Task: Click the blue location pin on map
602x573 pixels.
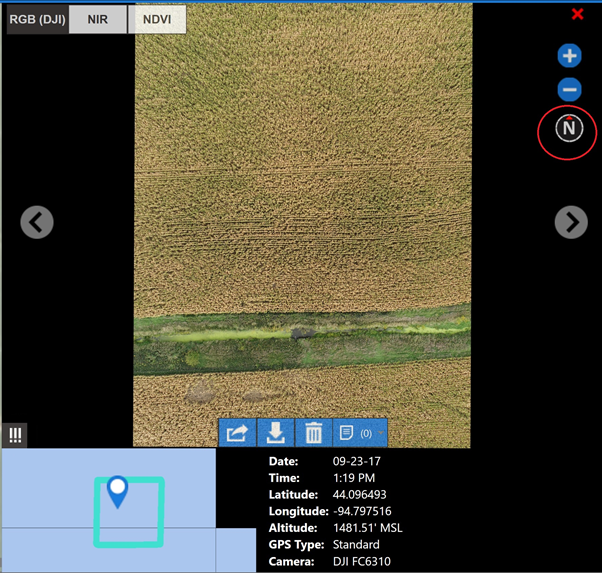Action: (x=118, y=490)
